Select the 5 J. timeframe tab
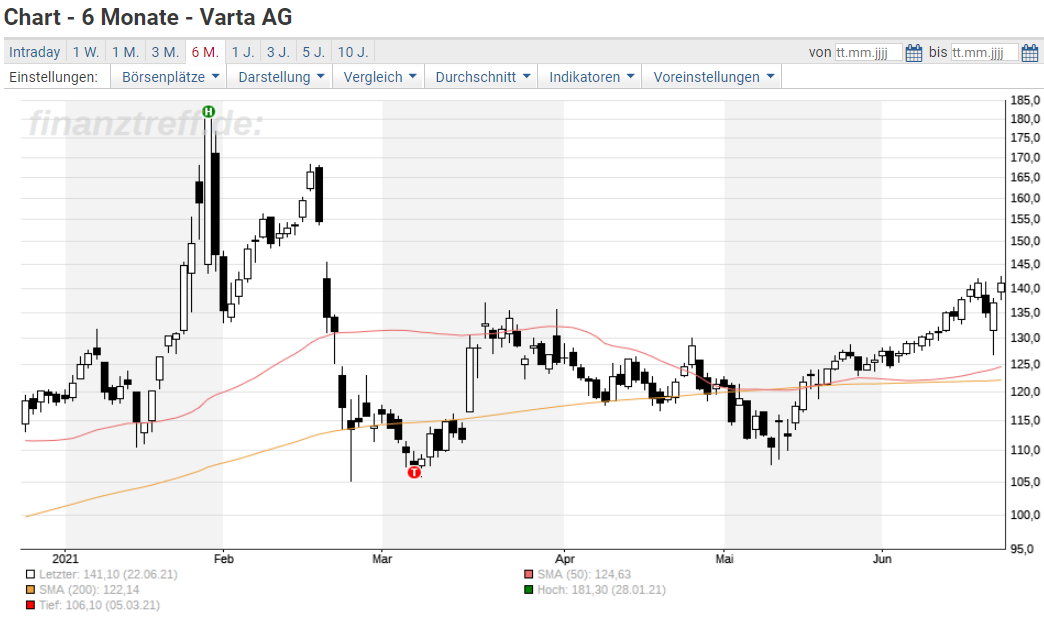This screenshot has height=617, width=1044. (314, 52)
